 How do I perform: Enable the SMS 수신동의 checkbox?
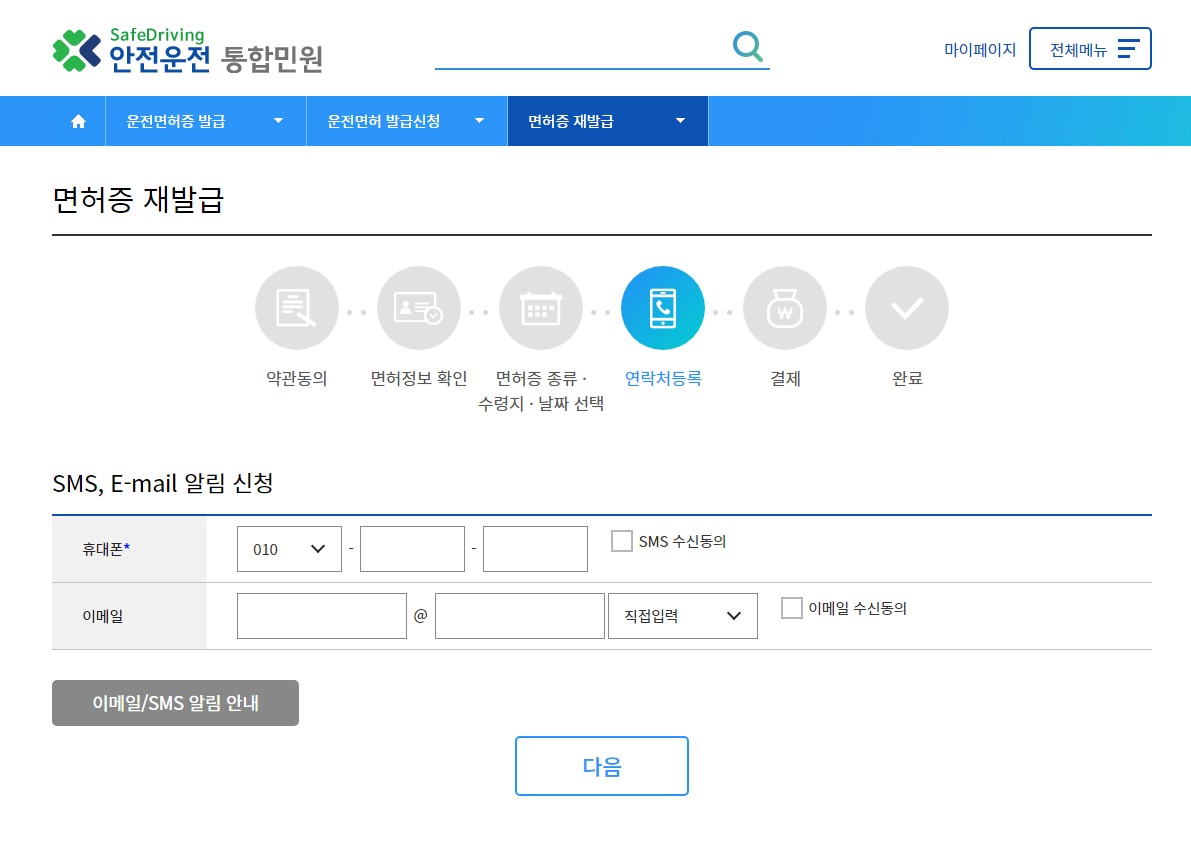pyautogui.click(x=621, y=541)
